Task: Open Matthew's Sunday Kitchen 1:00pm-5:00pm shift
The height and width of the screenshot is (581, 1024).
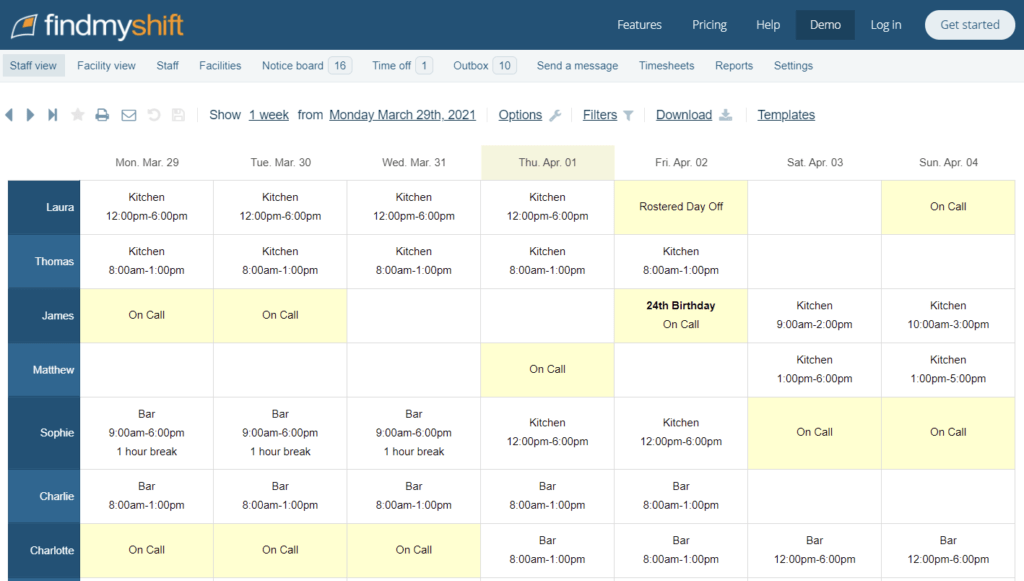Action: click(x=948, y=369)
